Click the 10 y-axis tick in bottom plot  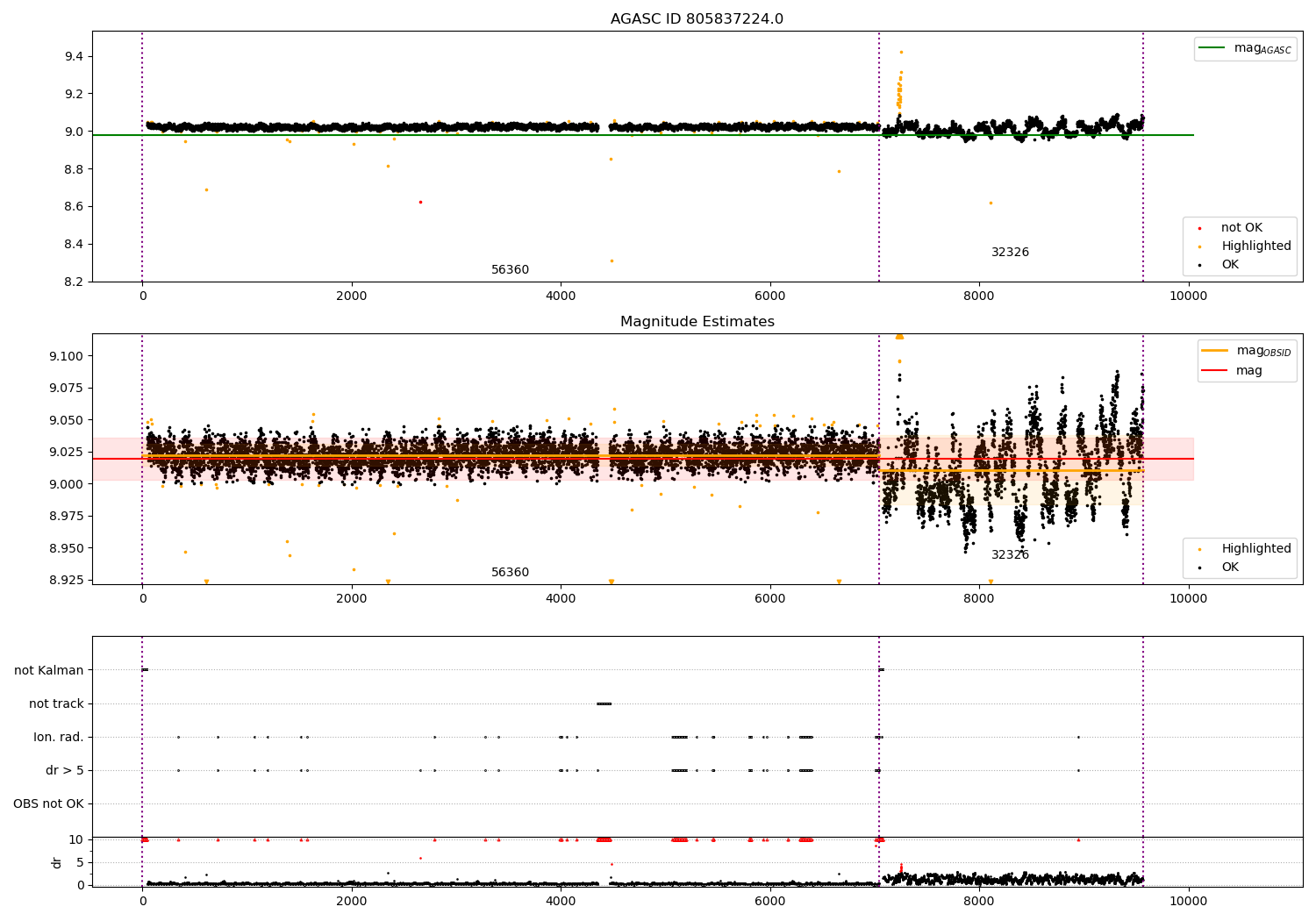pyautogui.click(x=76, y=840)
